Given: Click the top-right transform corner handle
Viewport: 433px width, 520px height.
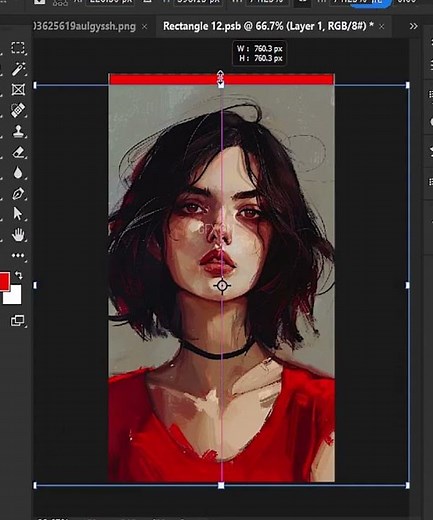Looking at the screenshot, I should [408, 85].
